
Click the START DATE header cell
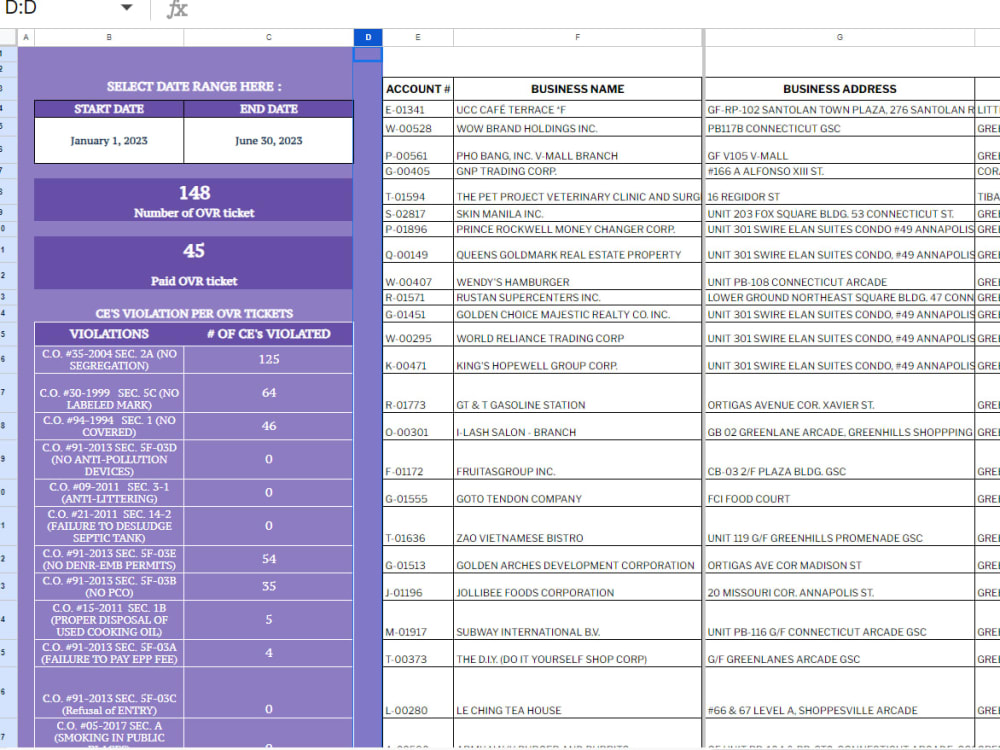(109, 108)
